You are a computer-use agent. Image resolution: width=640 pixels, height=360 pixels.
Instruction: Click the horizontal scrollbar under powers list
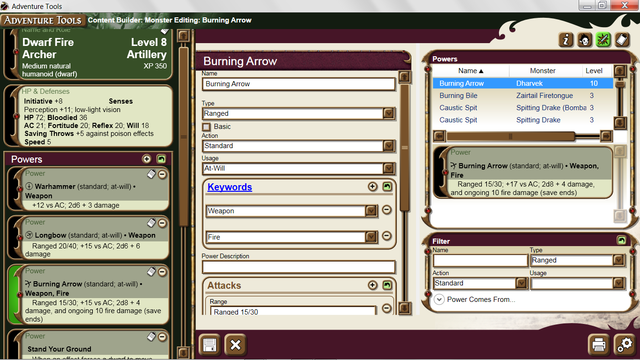coord(522,136)
